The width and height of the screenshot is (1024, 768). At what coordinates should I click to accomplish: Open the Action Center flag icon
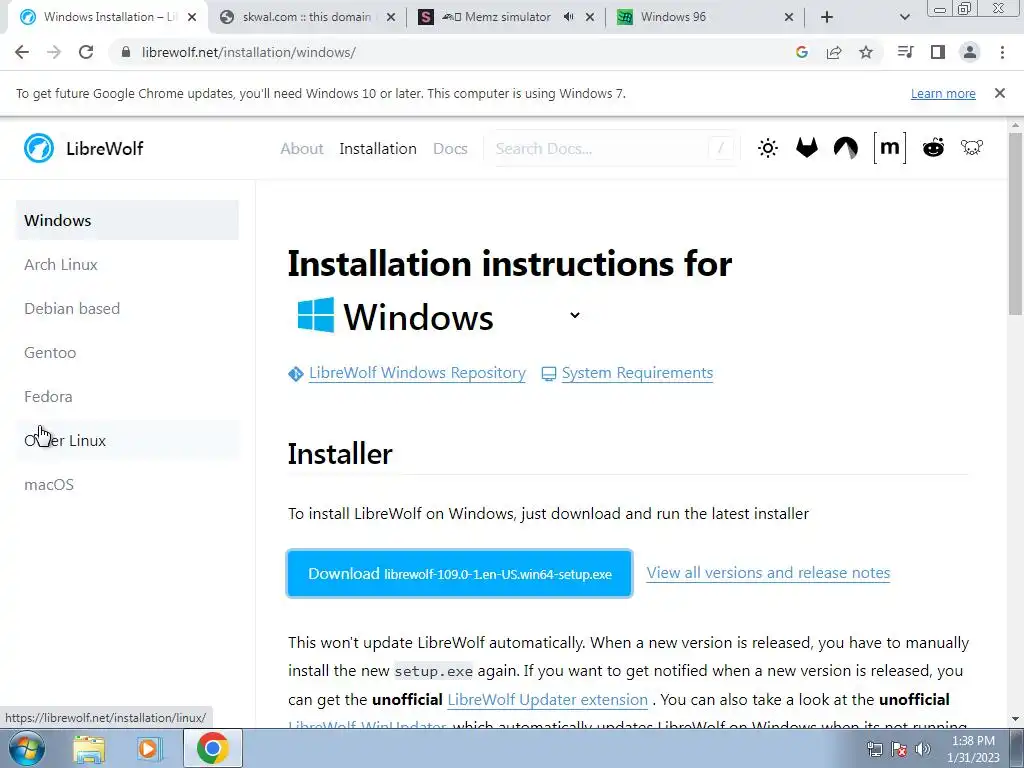click(899, 749)
